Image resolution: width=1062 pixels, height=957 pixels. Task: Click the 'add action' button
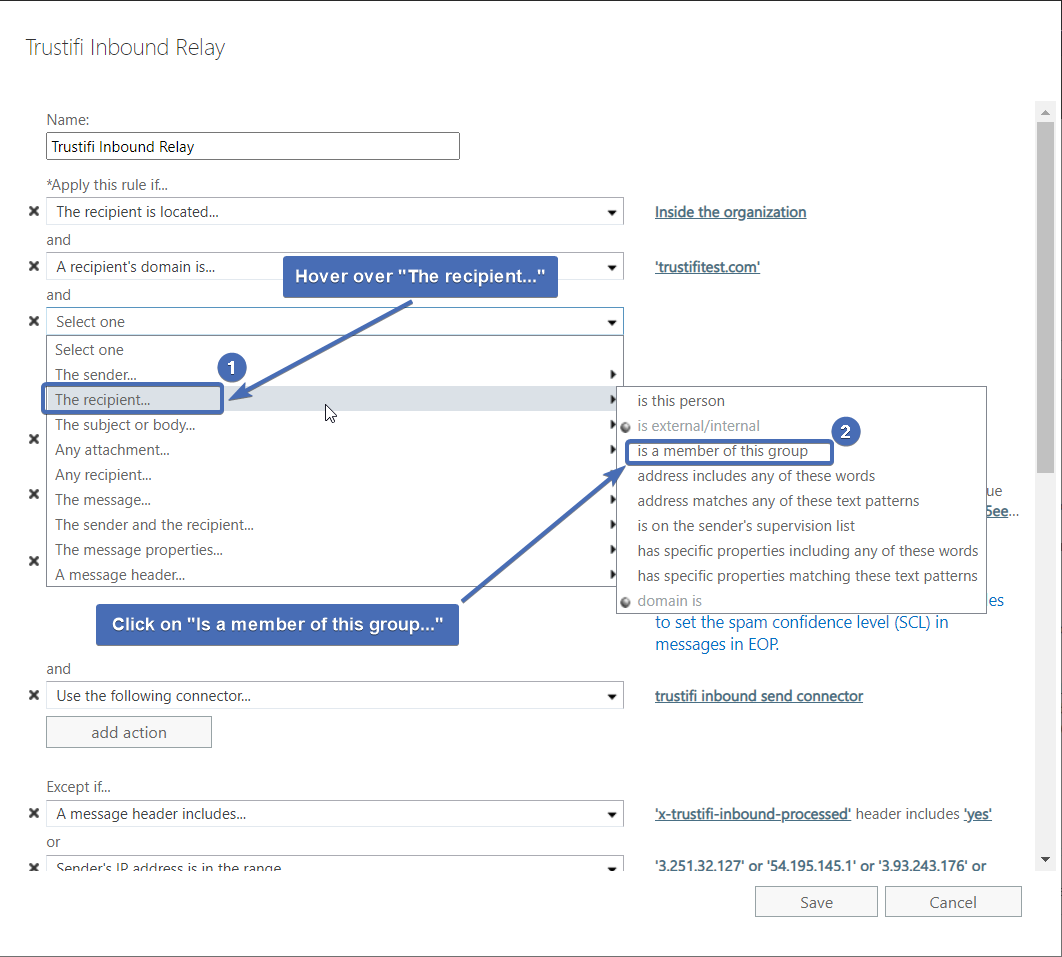coord(129,732)
